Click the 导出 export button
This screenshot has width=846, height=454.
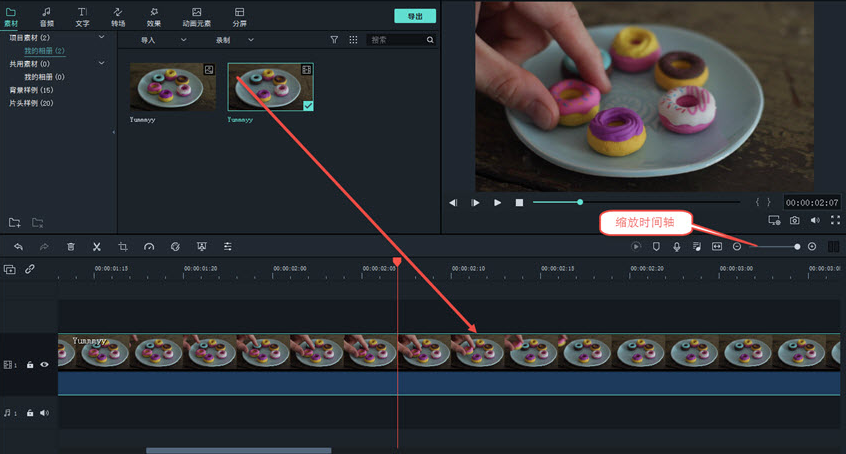coord(415,16)
